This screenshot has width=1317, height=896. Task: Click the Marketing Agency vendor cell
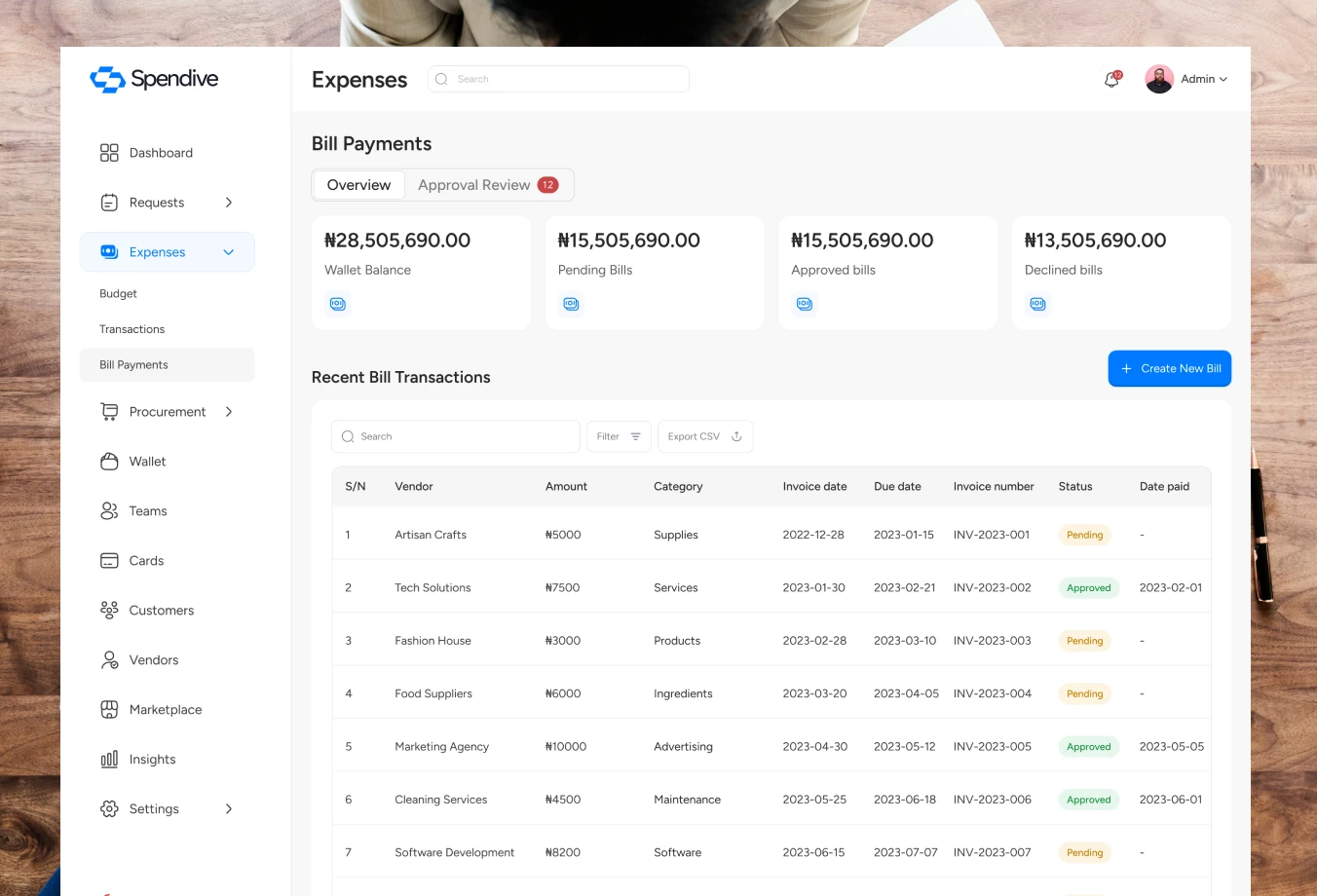(x=441, y=747)
